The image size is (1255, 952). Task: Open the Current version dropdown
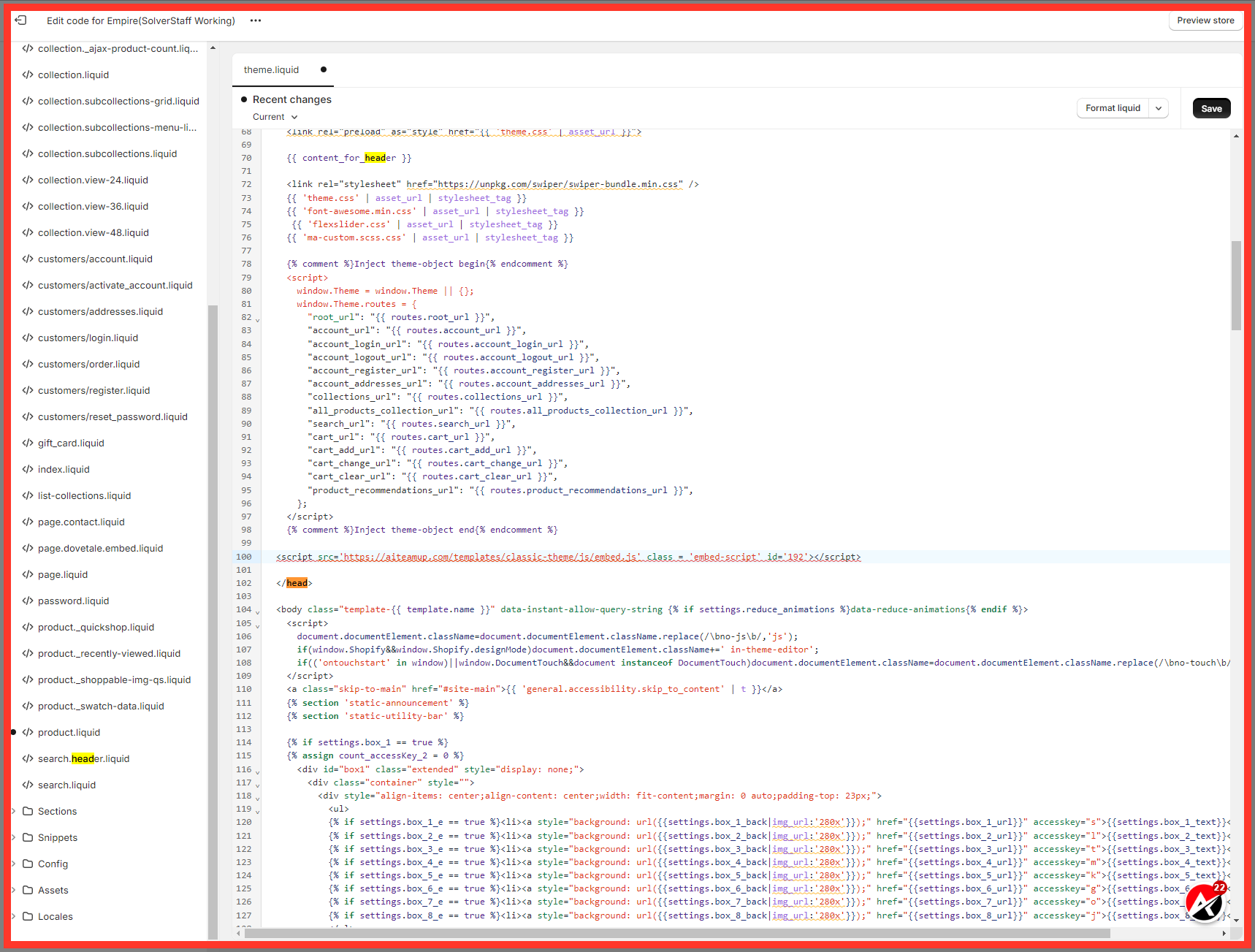click(275, 117)
